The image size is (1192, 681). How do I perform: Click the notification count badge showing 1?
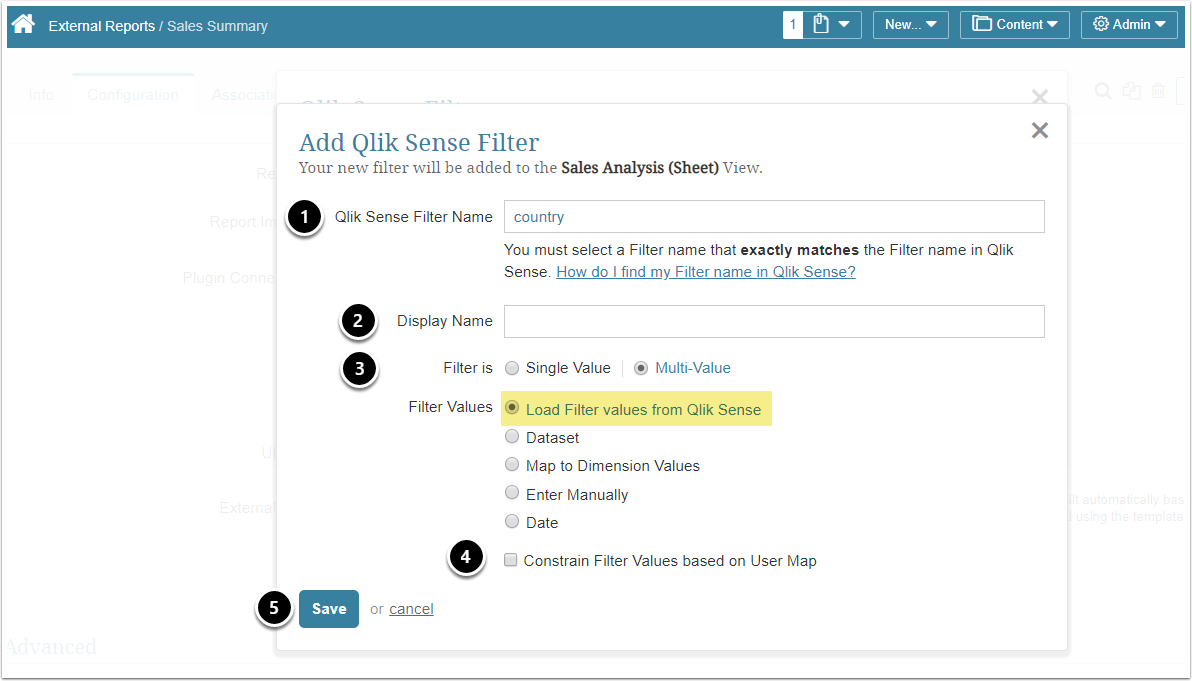[793, 24]
